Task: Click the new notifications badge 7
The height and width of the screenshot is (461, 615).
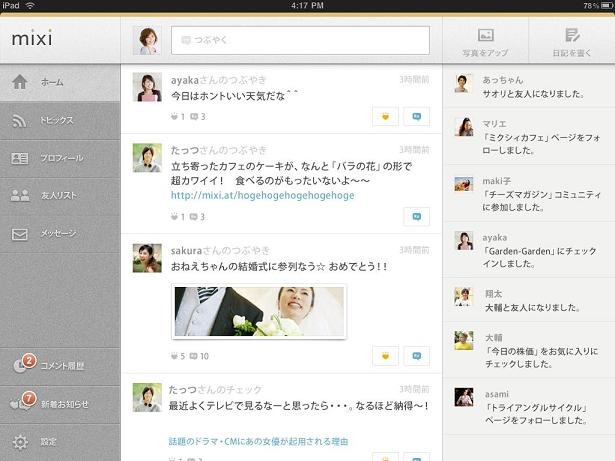Action: tap(29, 398)
